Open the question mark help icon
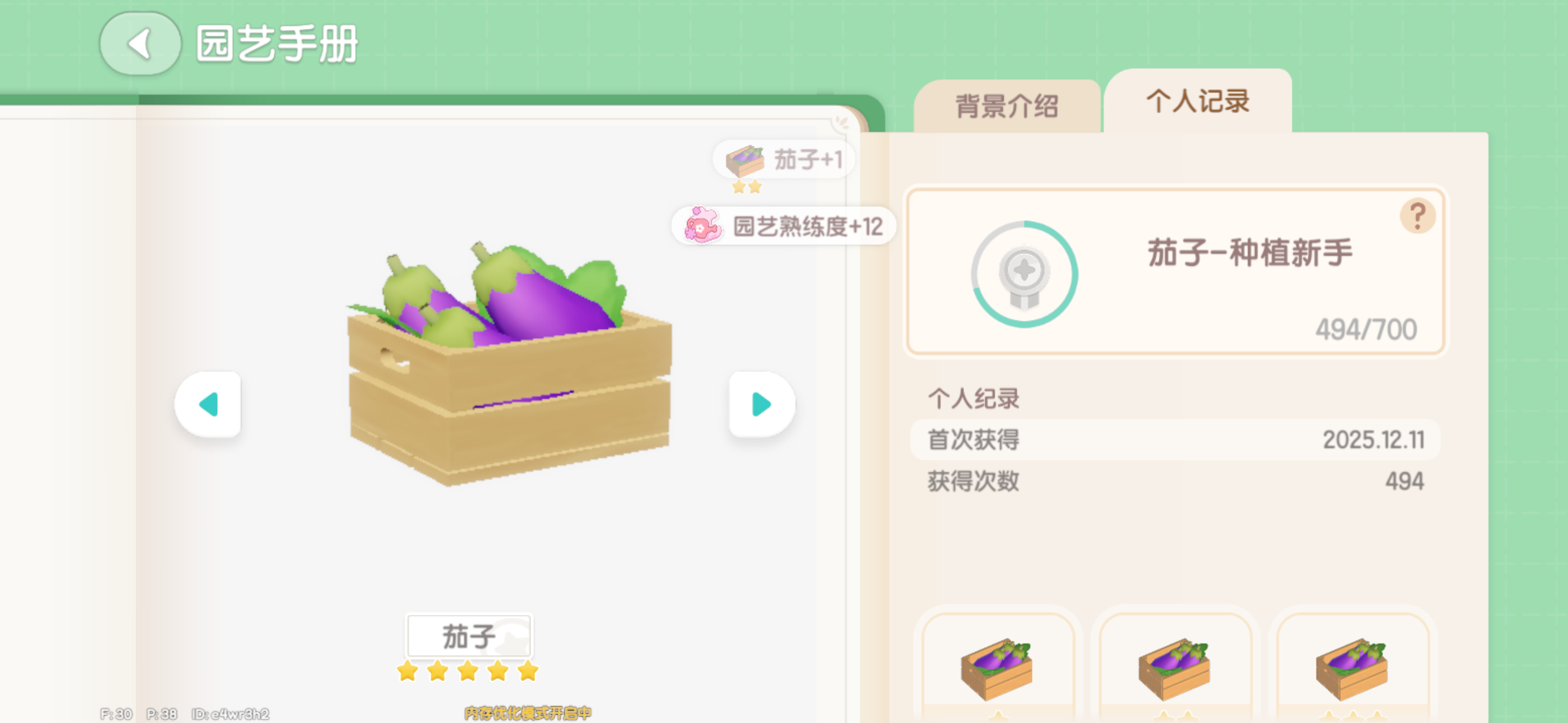The height and width of the screenshot is (723, 1568). coord(1418,216)
